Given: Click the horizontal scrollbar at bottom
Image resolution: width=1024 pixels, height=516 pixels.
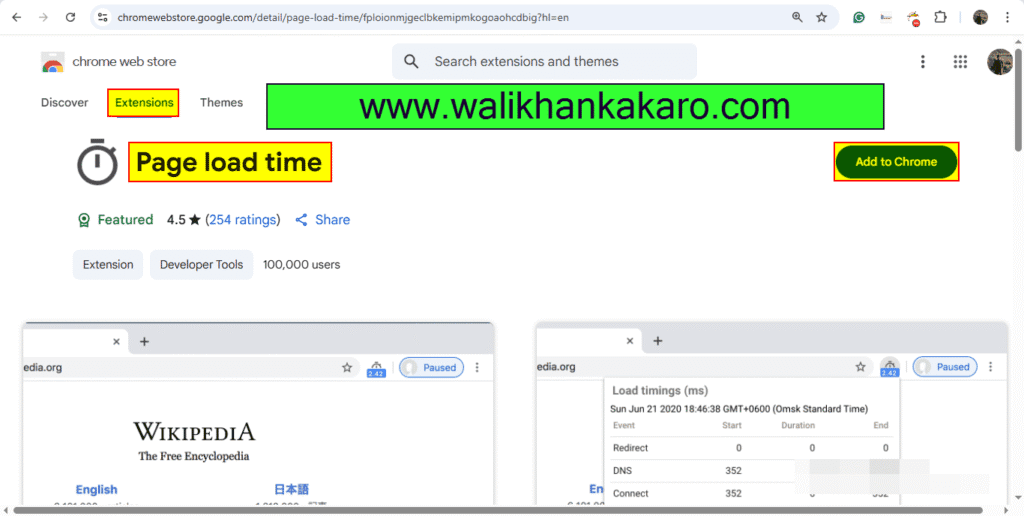Looking at the screenshot, I should point(498,510).
